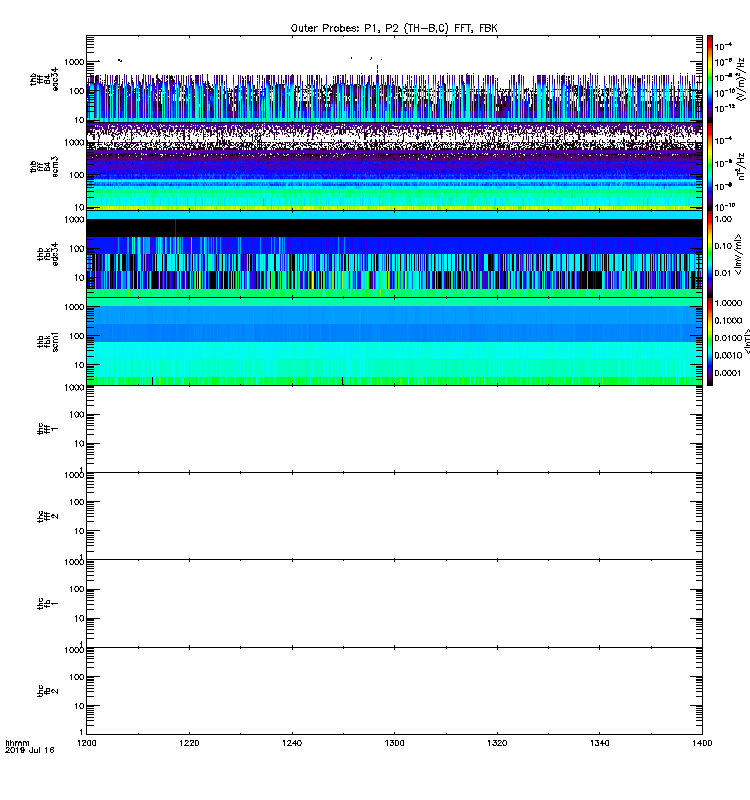The width and height of the screenshot is (750, 800).
Task: Select the 'thc fff 1' panel label
Action: click(x=48, y=429)
